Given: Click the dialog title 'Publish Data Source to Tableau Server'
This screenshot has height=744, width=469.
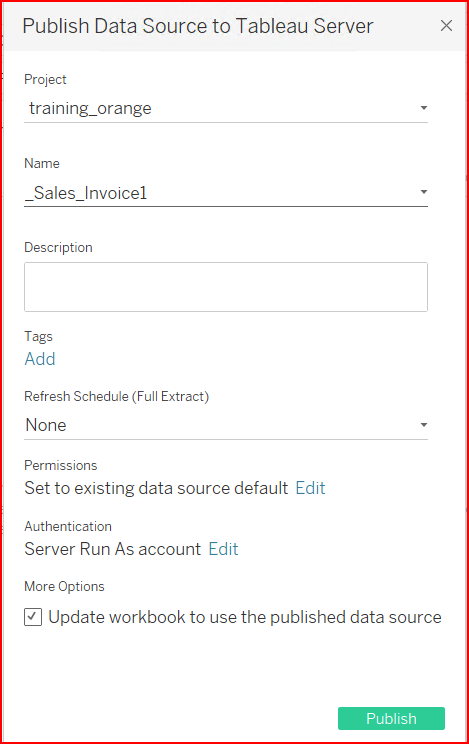Looking at the screenshot, I should click(198, 26).
